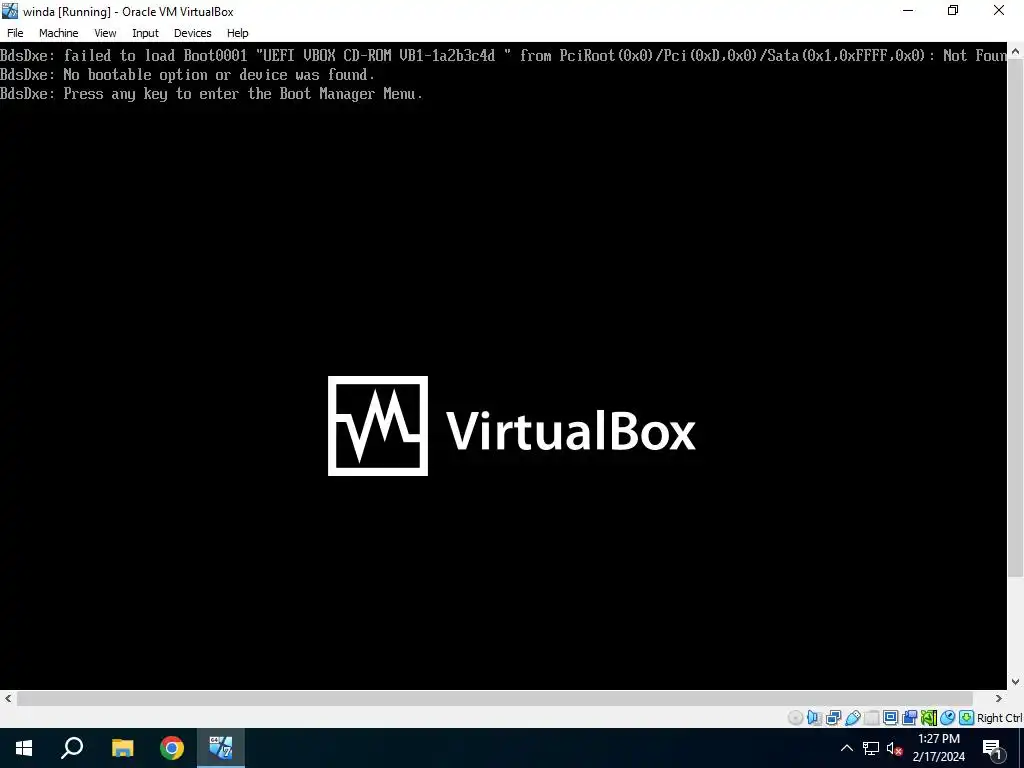This screenshot has height=768, width=1024.
Task: Click the "No bootable option or device" line
Action: coord(187,74)
